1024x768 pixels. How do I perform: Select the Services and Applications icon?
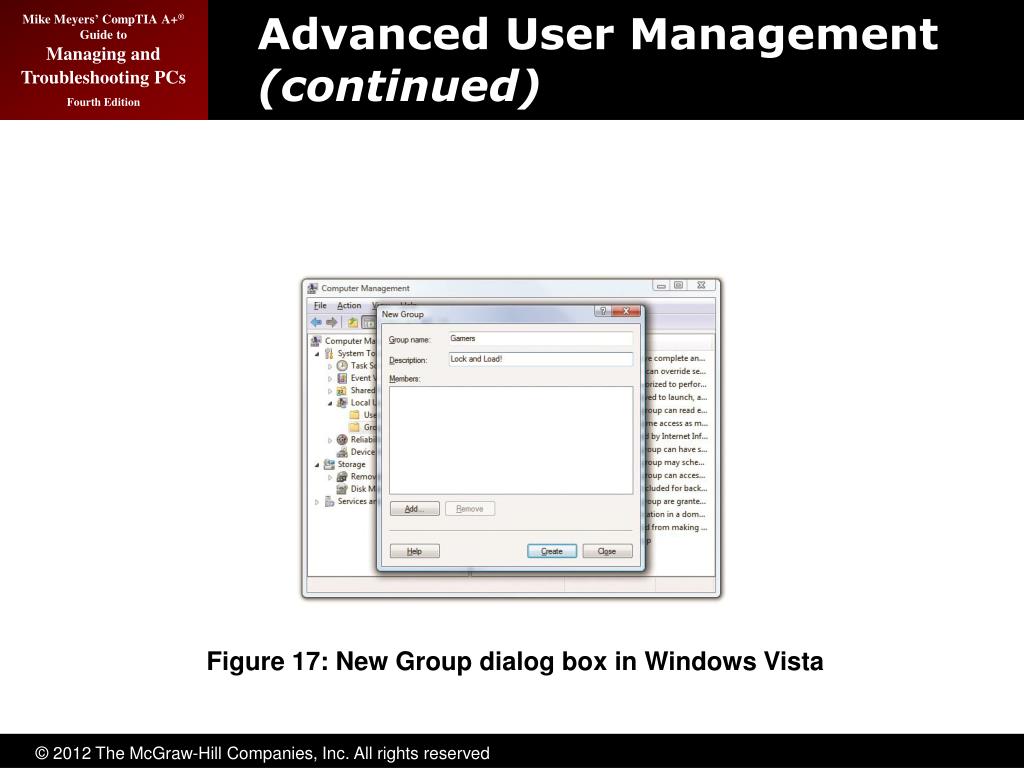pos(329,502)
